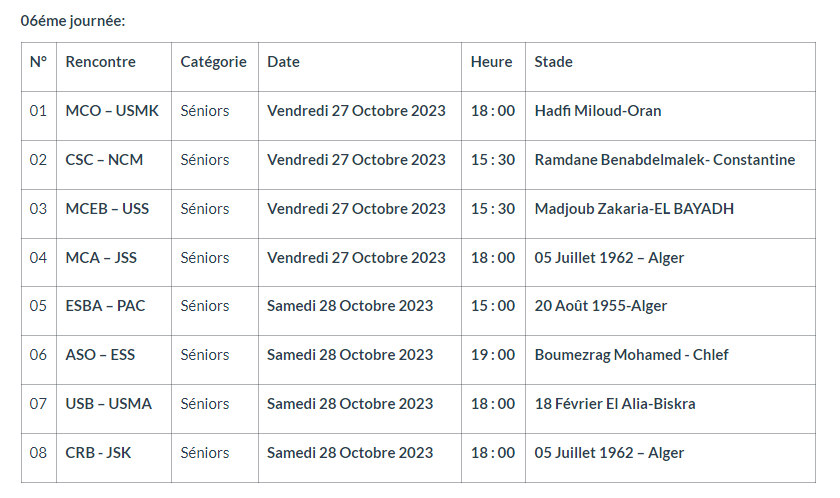
Task: Select 18 Février El Alia-Biskra stadium
Action: pos(615,404)
